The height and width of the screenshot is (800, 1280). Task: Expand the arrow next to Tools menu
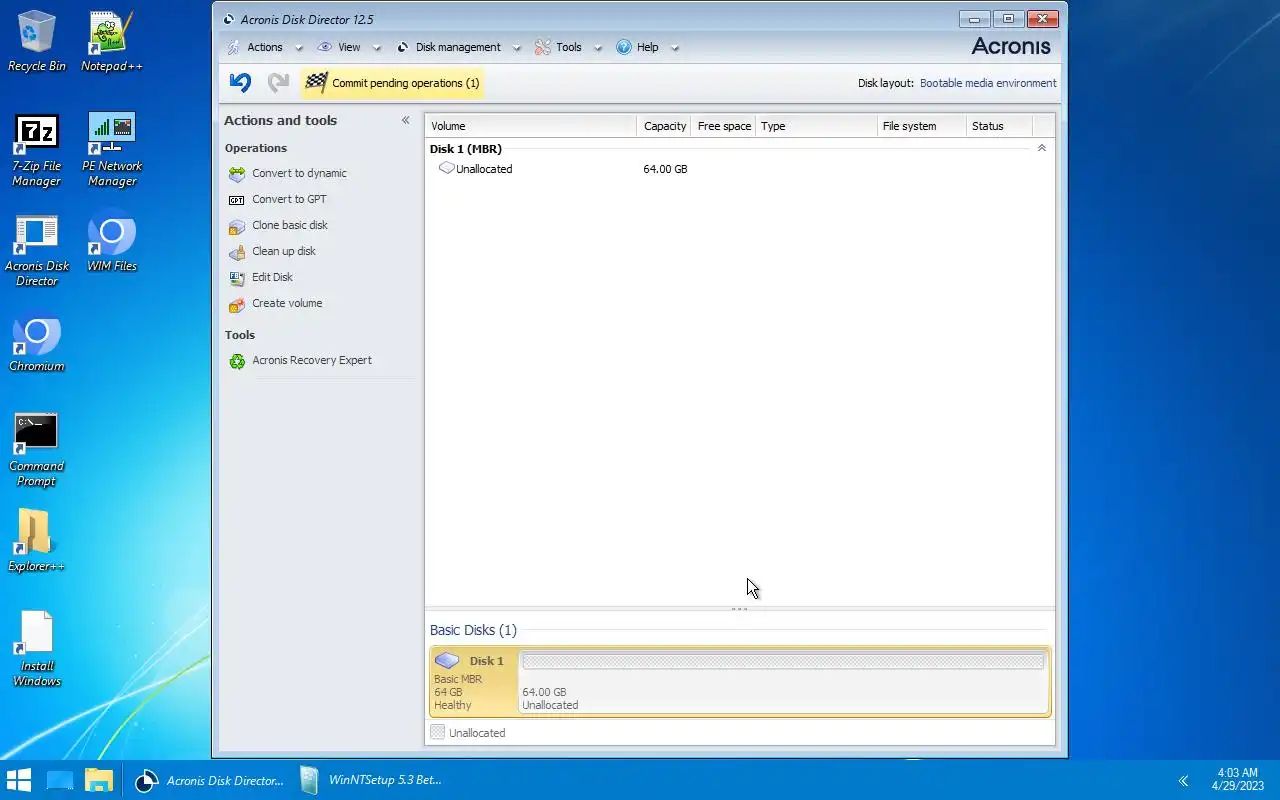pos(597,48)
